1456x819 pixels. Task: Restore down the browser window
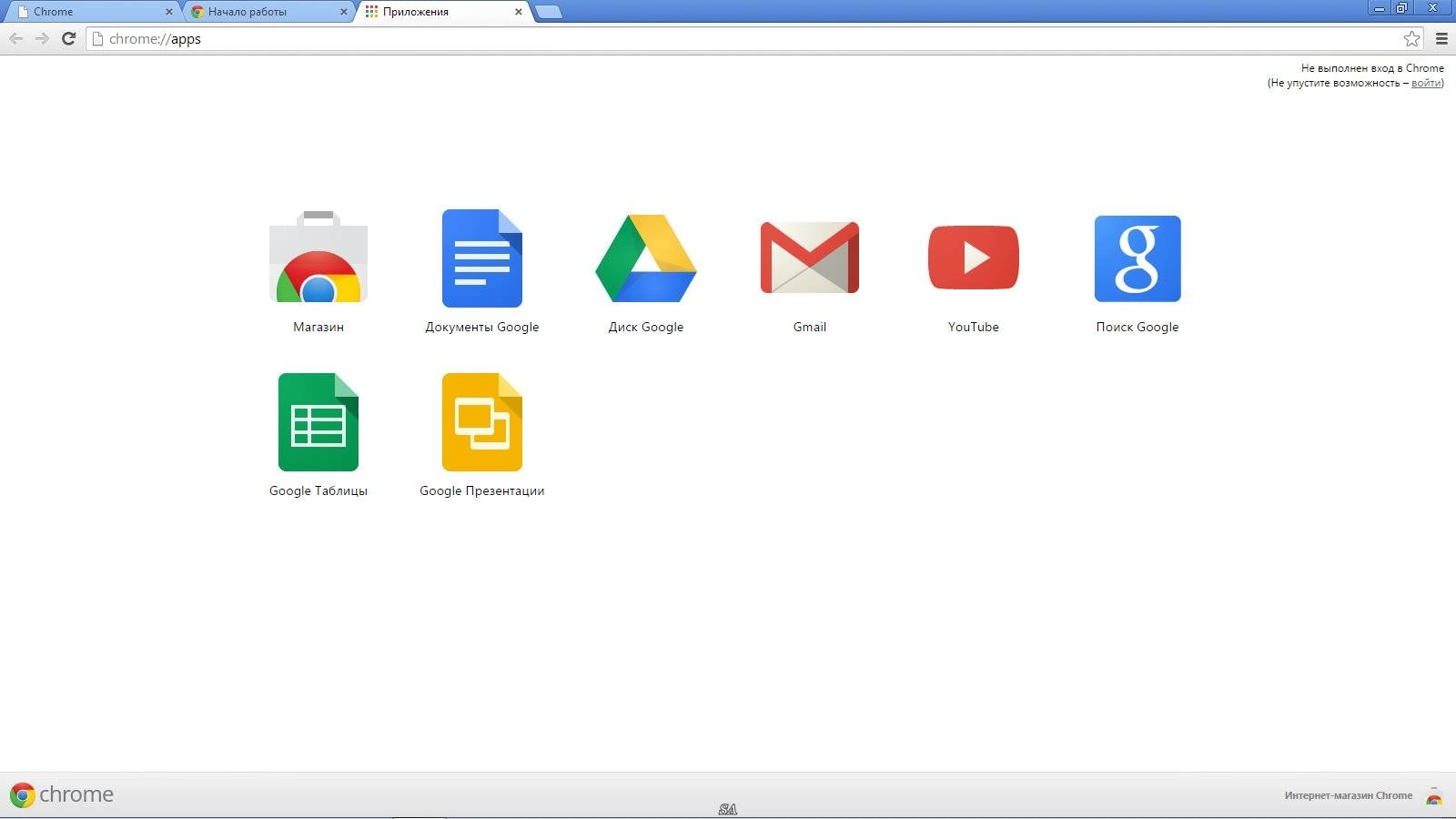coord(1402,8)
